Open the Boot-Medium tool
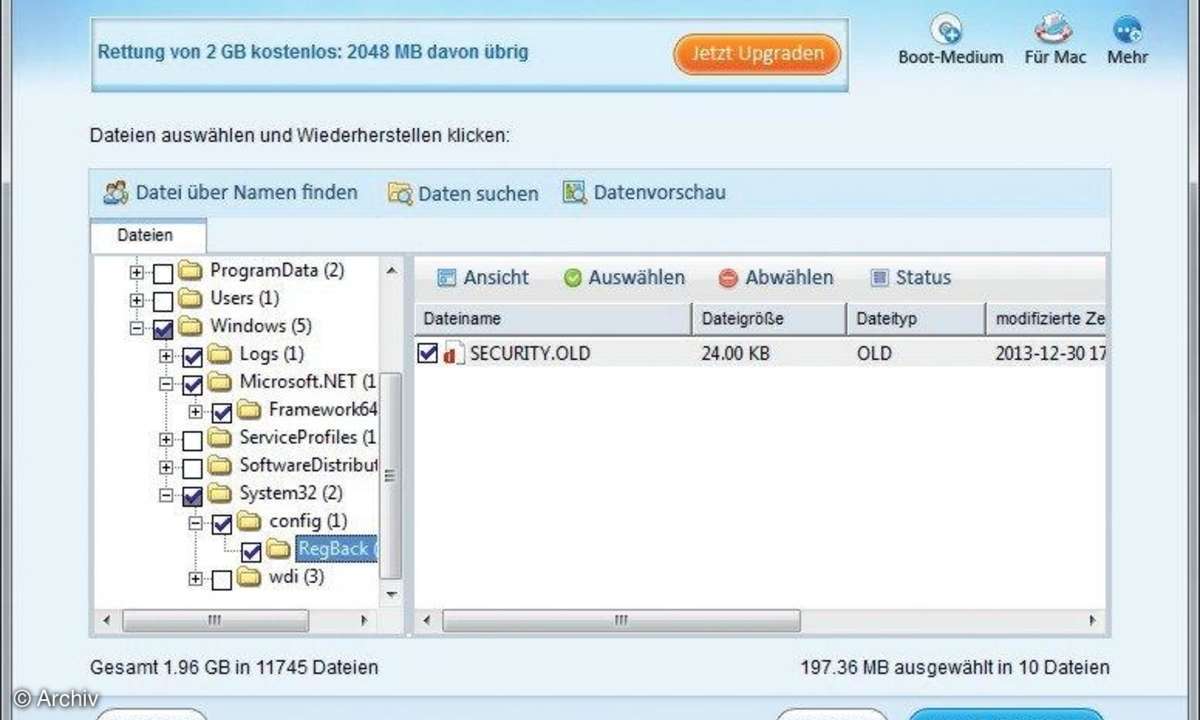The width and height of the screenshot is (1200, 720). (x=950, y=39)
